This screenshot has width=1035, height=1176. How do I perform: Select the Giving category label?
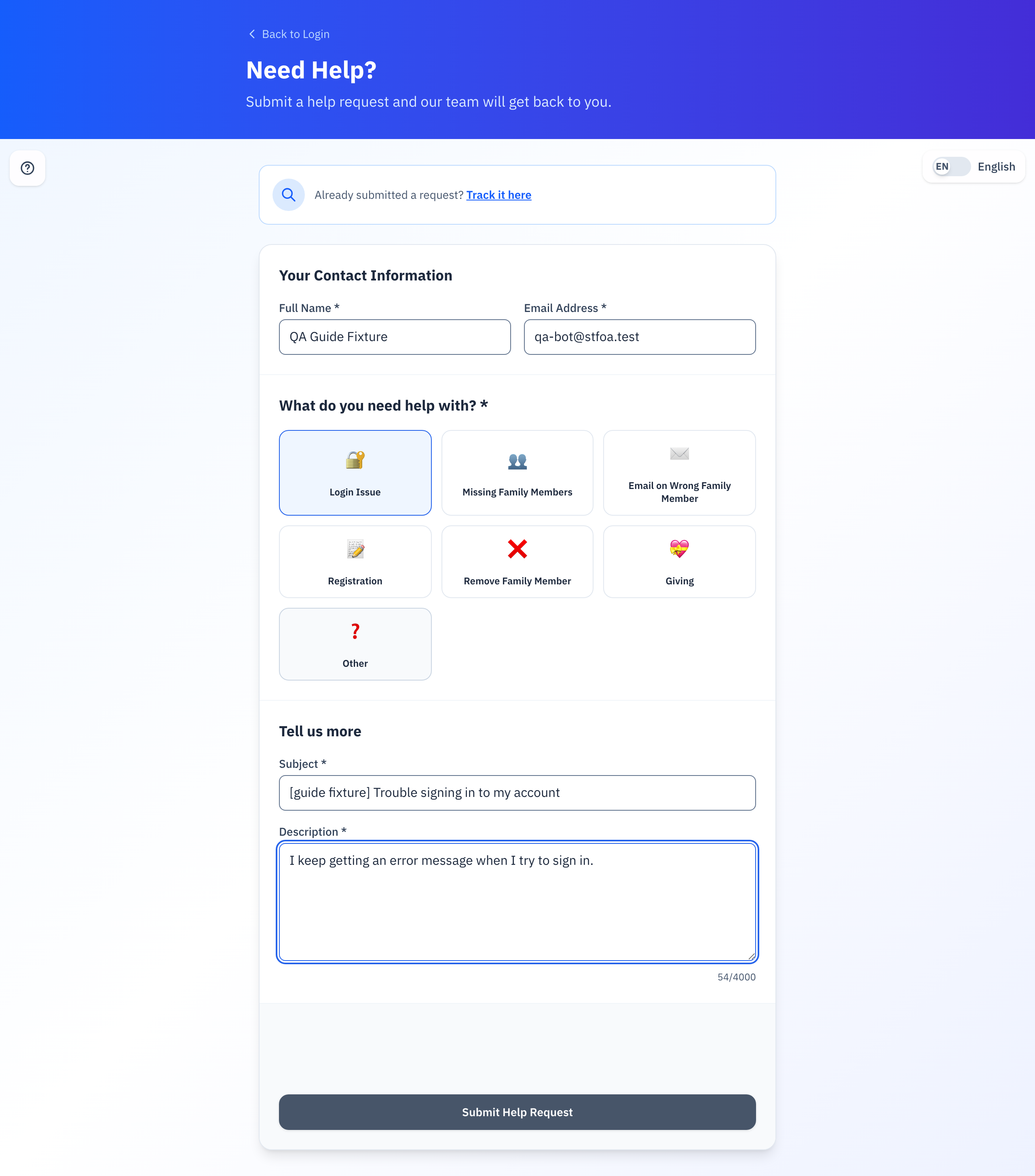(679, 581)
